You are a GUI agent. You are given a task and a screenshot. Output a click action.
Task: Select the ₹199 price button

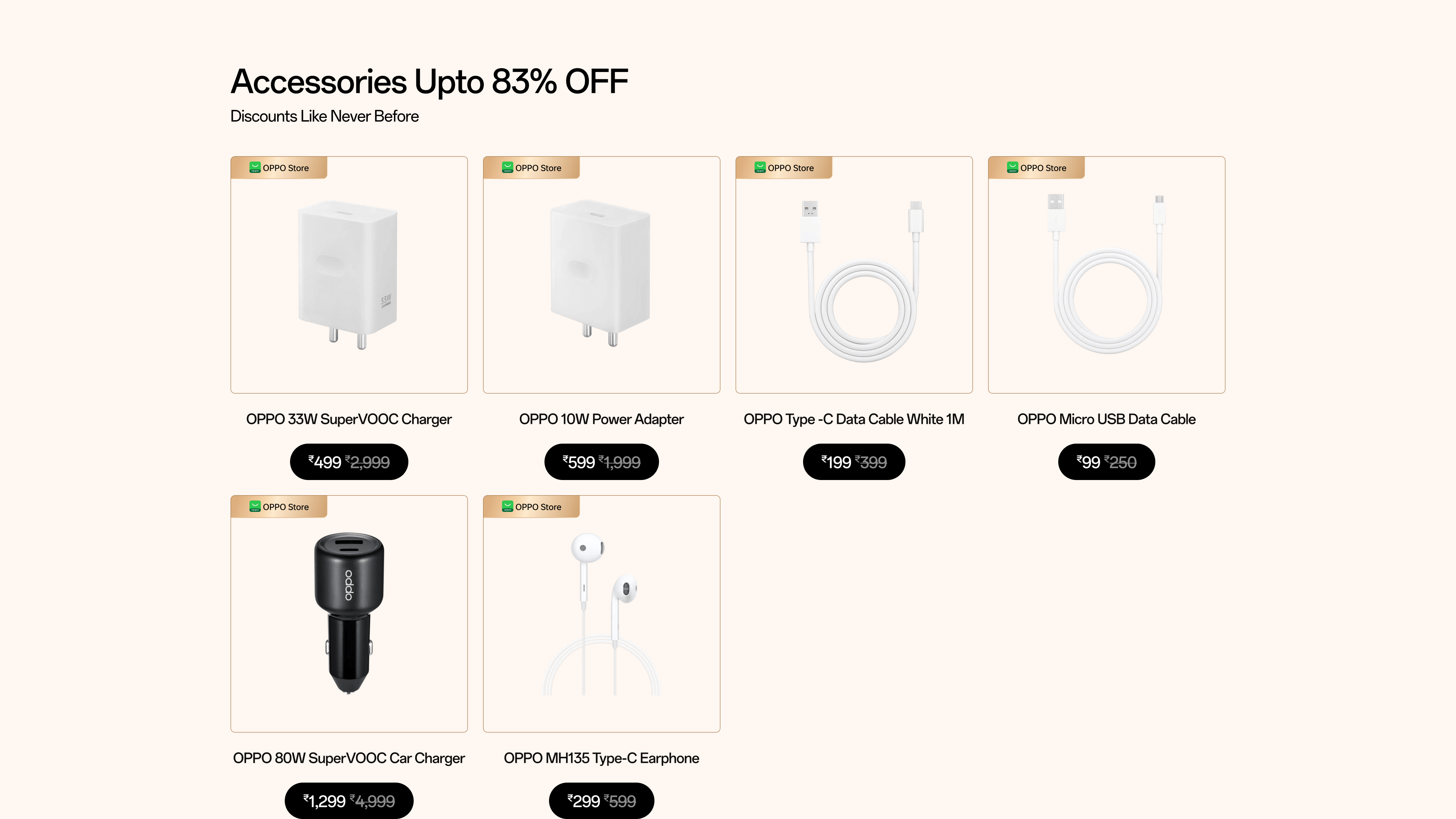[854, 462]
